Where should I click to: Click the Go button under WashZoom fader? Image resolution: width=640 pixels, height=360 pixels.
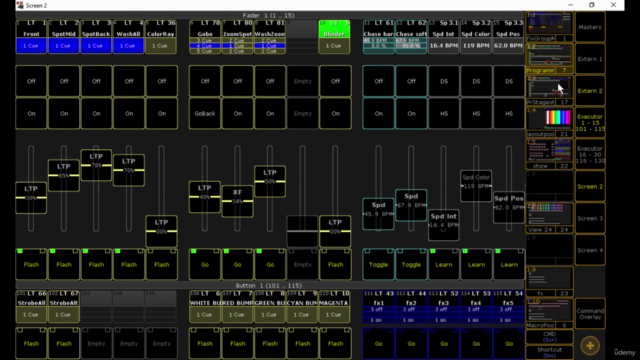[x=270, y=264]
